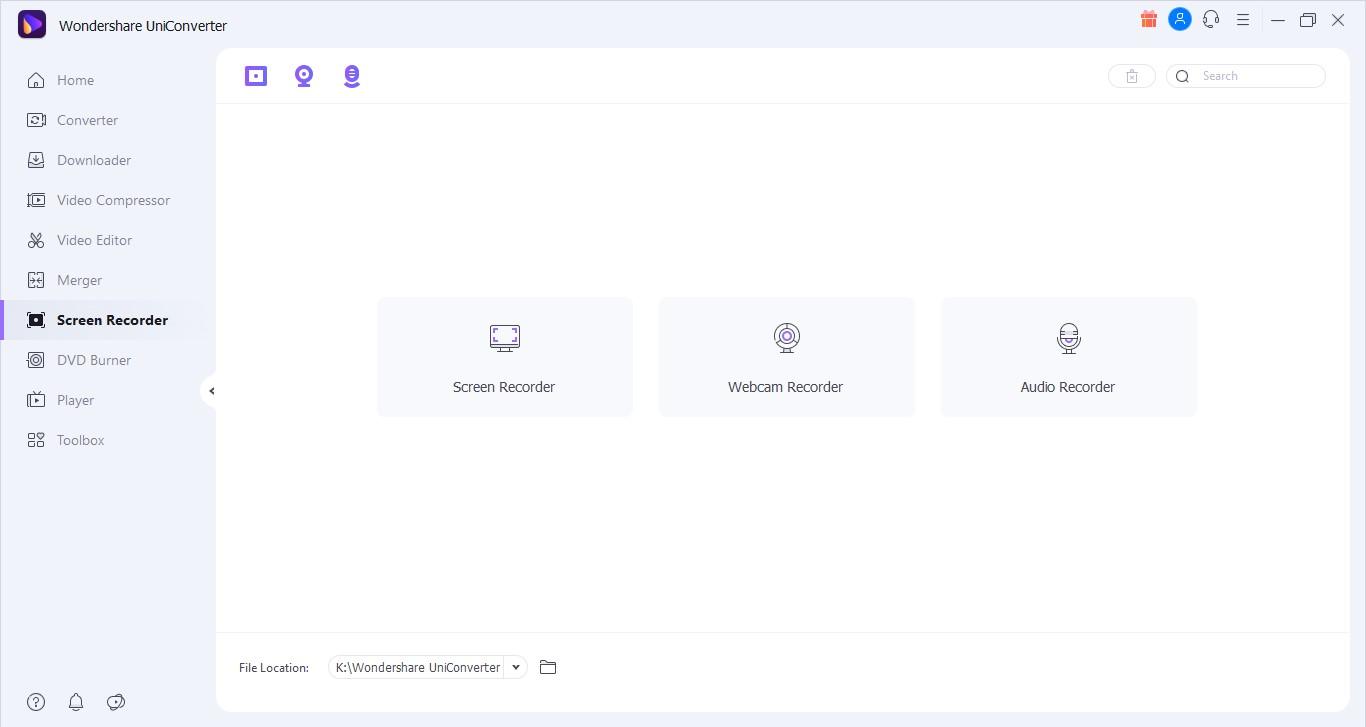Minimize the UniConverter window
Image resolution: width=1366 pixels, height=727 pixels.
tap(1278, 20)
